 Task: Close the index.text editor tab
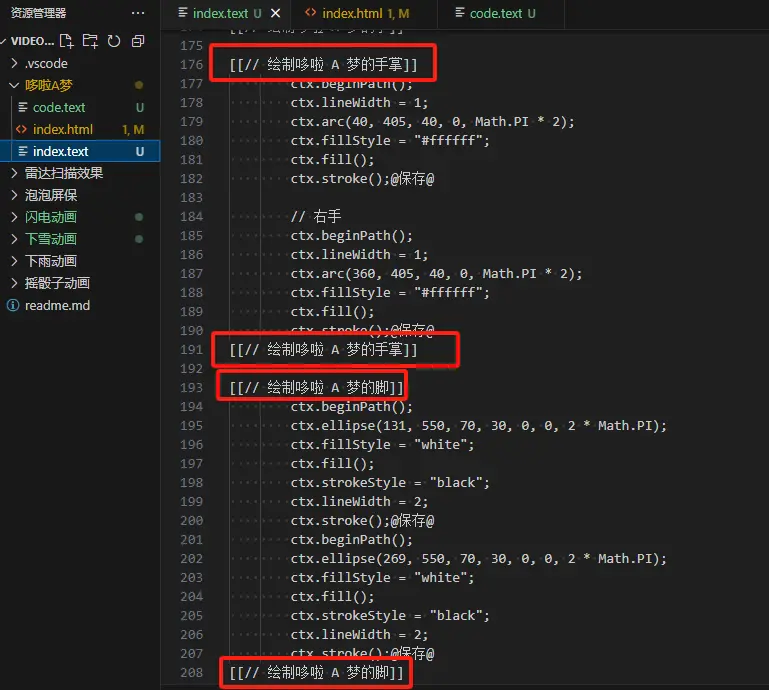[x=276, y=13]
